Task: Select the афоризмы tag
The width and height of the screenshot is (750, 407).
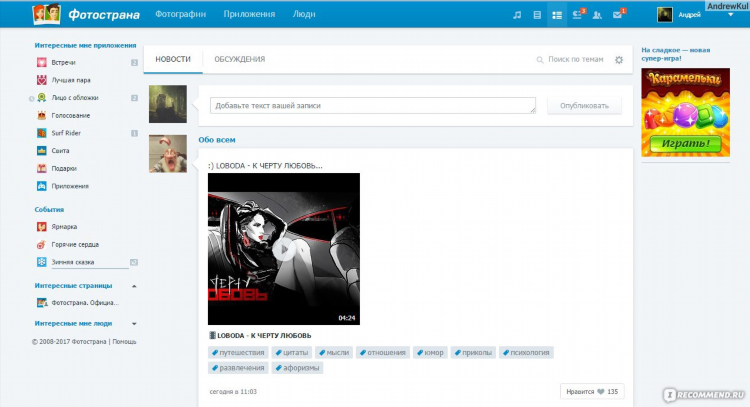Action: coord(298,368)
